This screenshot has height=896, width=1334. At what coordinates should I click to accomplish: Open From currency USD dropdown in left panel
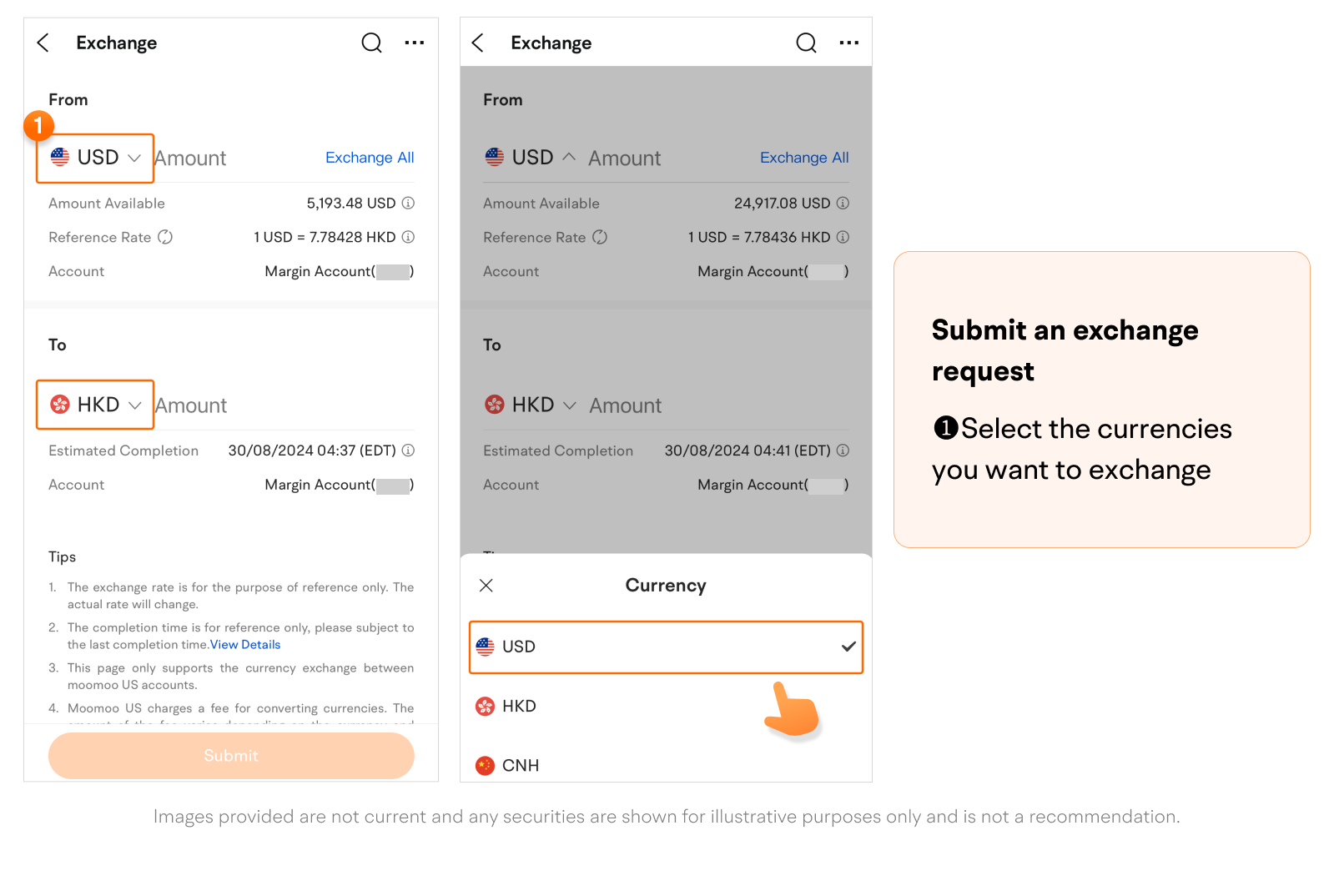(95, 158)
